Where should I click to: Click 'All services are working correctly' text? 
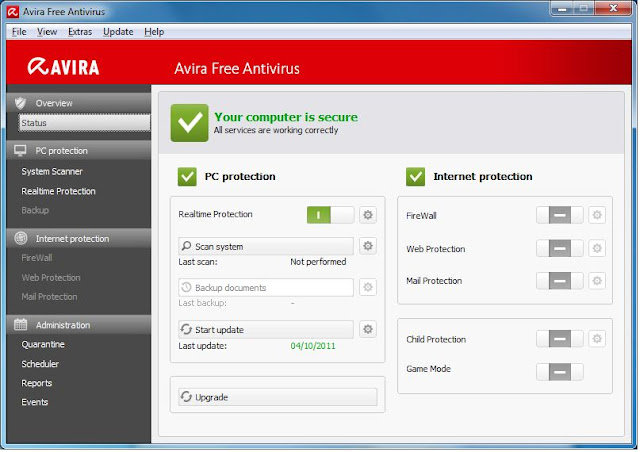276,130
